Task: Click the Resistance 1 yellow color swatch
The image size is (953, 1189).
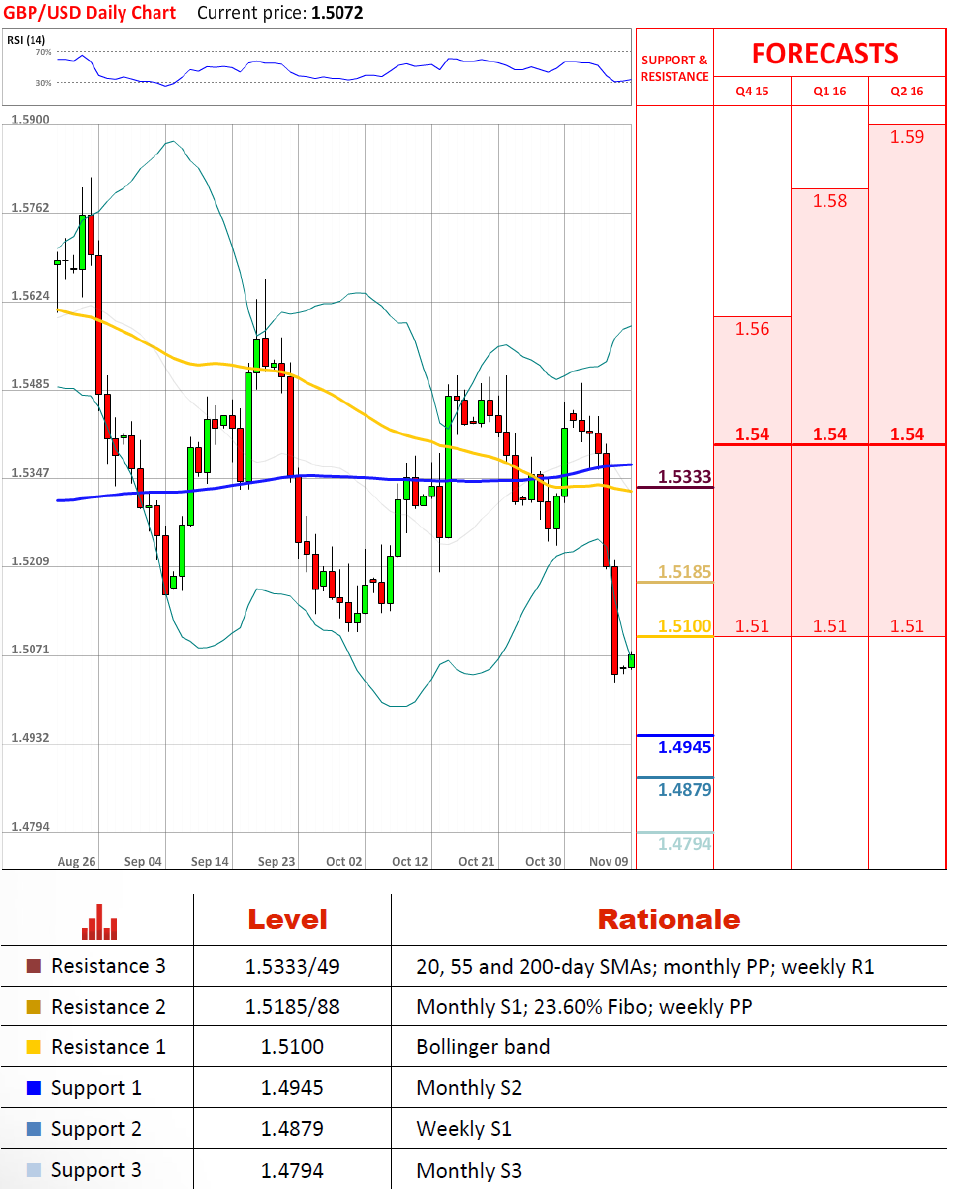Action: click(33, 1047)
